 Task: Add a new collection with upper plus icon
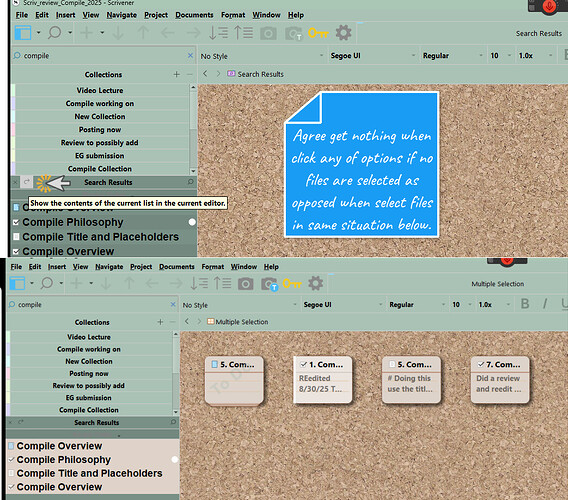tap(176, 74)
